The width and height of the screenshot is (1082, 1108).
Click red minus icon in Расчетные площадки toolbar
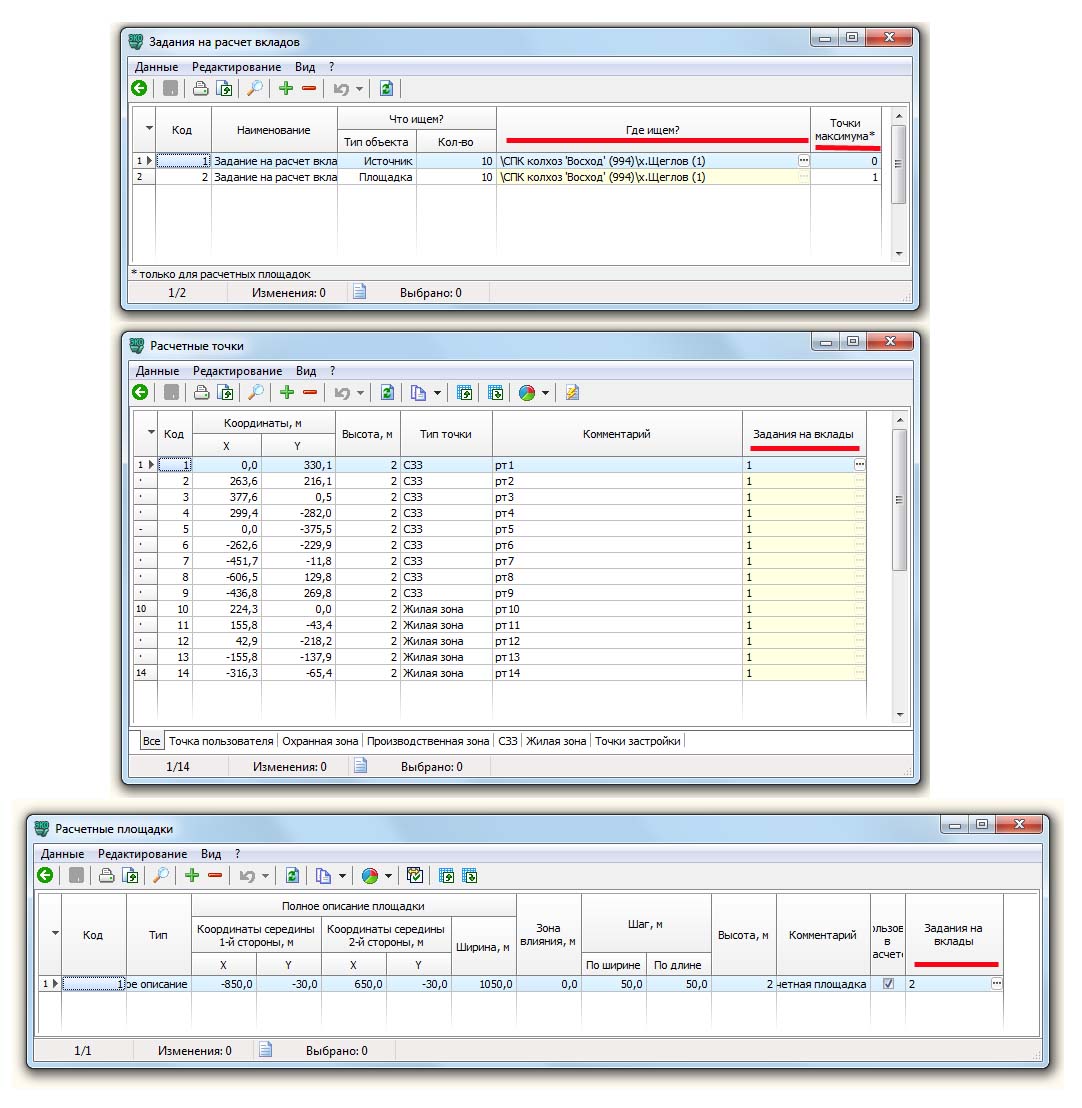215,876
